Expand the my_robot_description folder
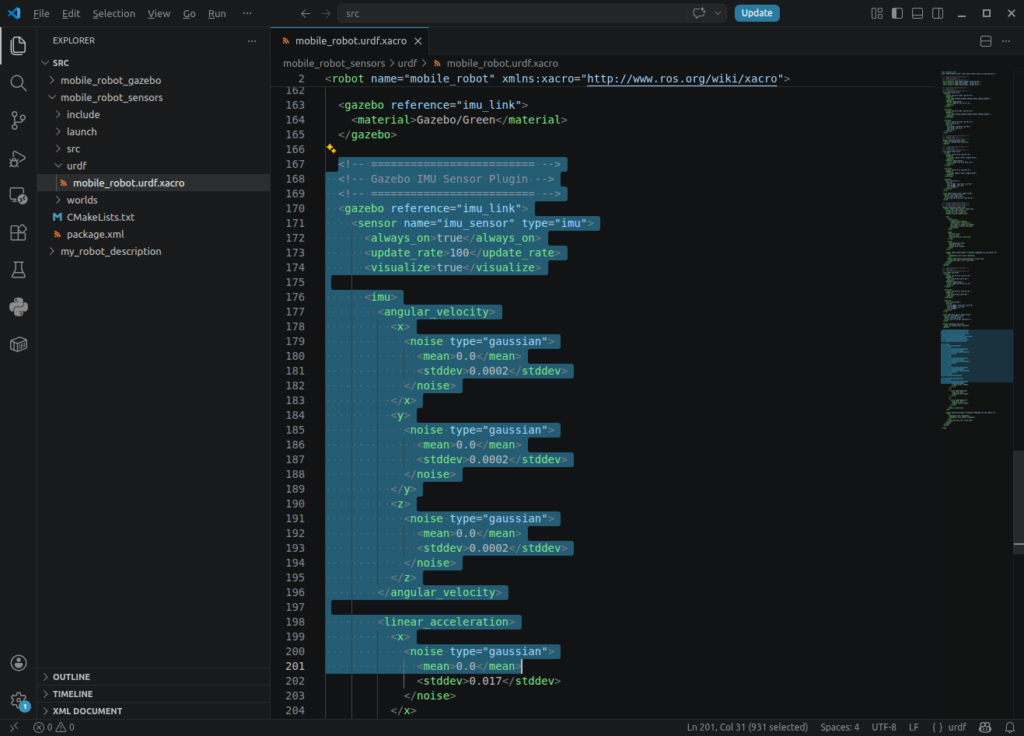The image size is (1024, 736). click(x=154, y=251)
